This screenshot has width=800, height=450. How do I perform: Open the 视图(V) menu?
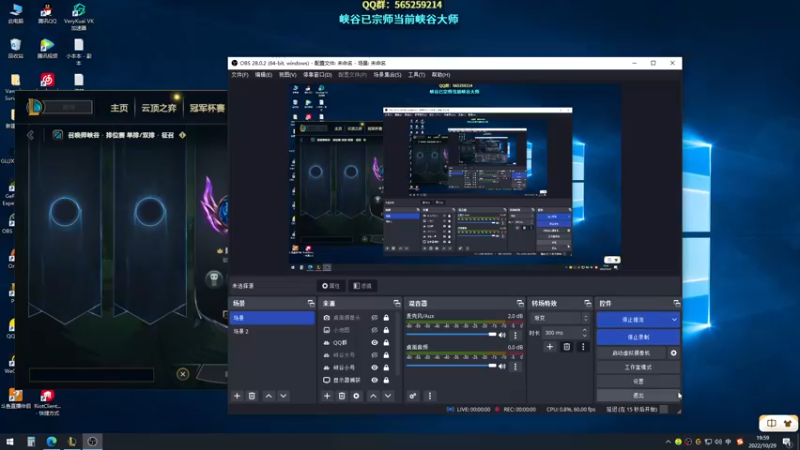click(287, 75)
